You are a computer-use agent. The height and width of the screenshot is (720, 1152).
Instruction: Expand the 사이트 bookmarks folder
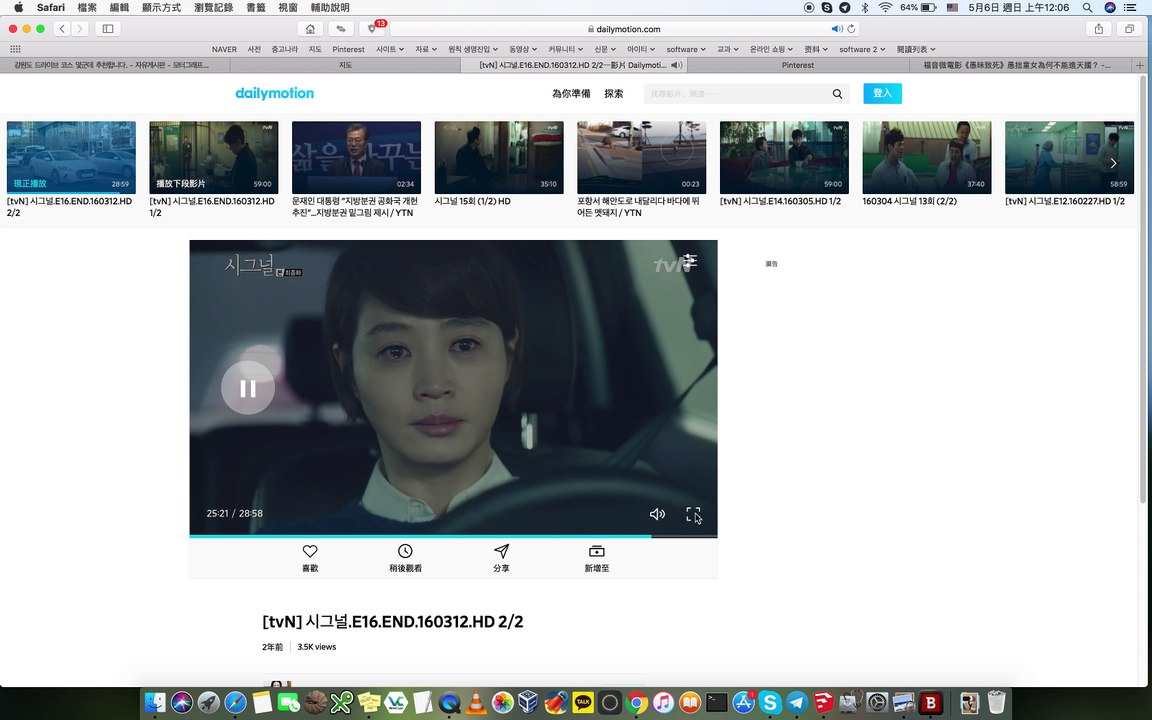(x=390, y=49)
